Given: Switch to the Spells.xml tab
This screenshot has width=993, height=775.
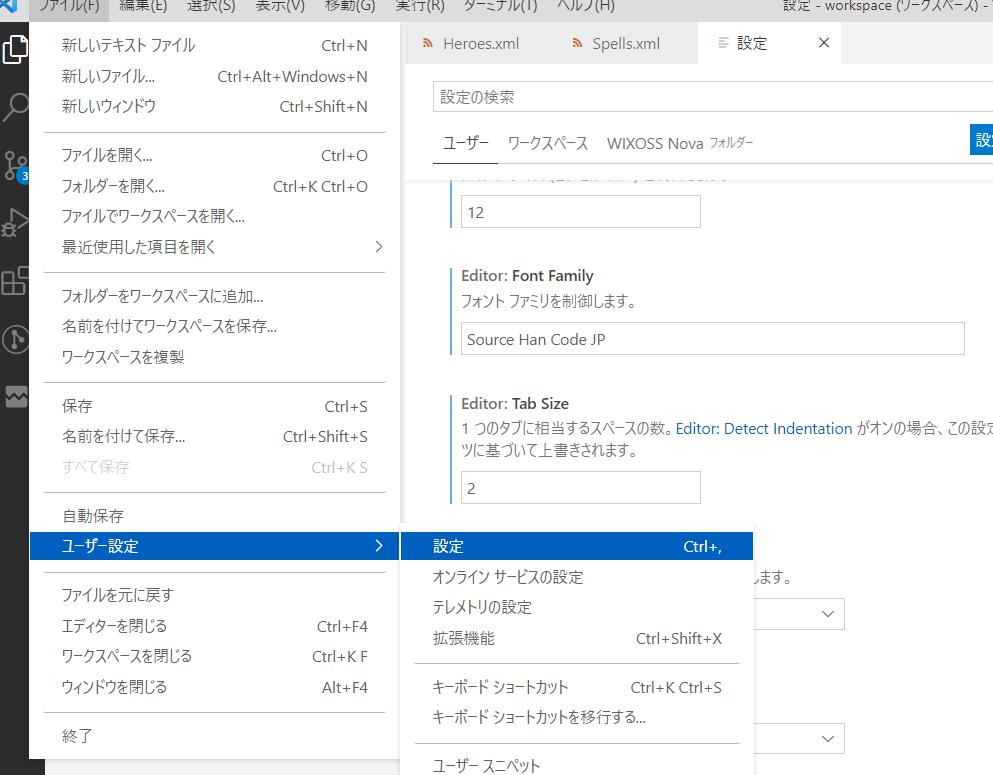Looking at the screenshot, I should point(626,43).
